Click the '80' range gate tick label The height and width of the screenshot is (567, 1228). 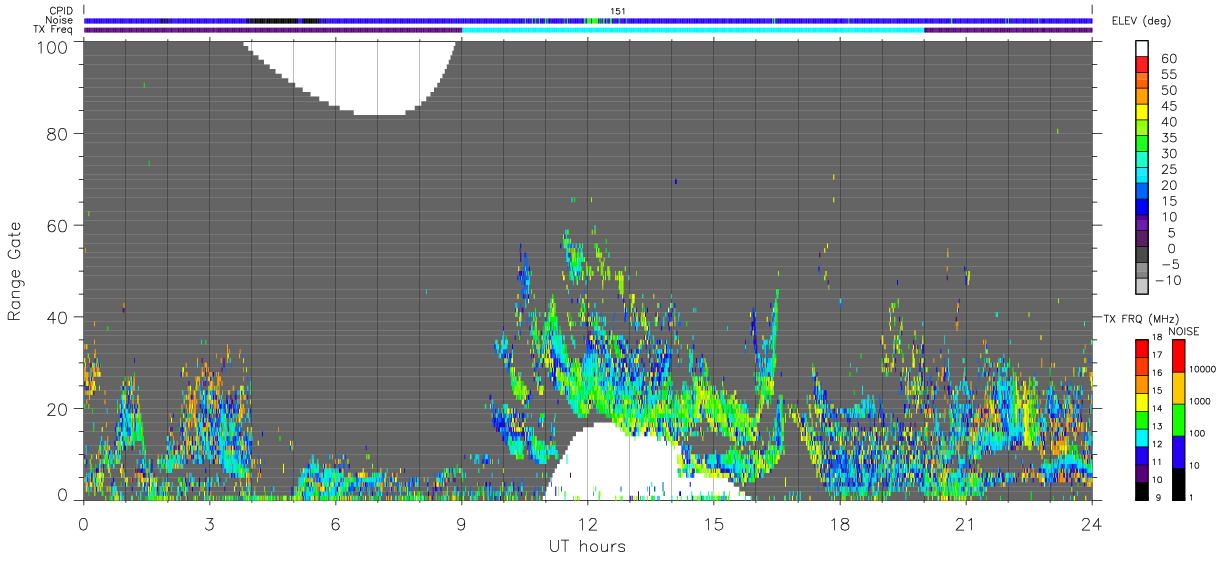56,134
